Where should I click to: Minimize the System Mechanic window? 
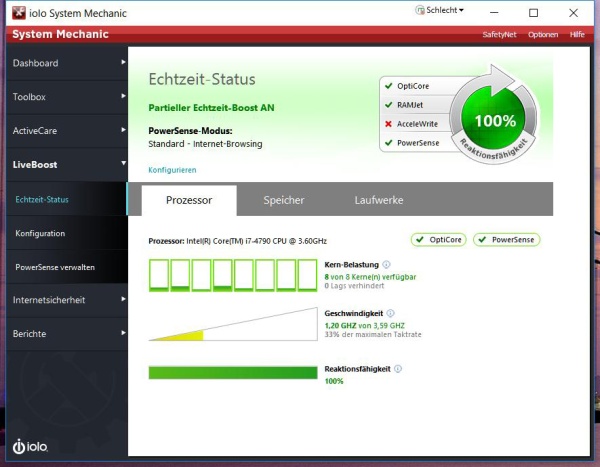click(494, 13)
